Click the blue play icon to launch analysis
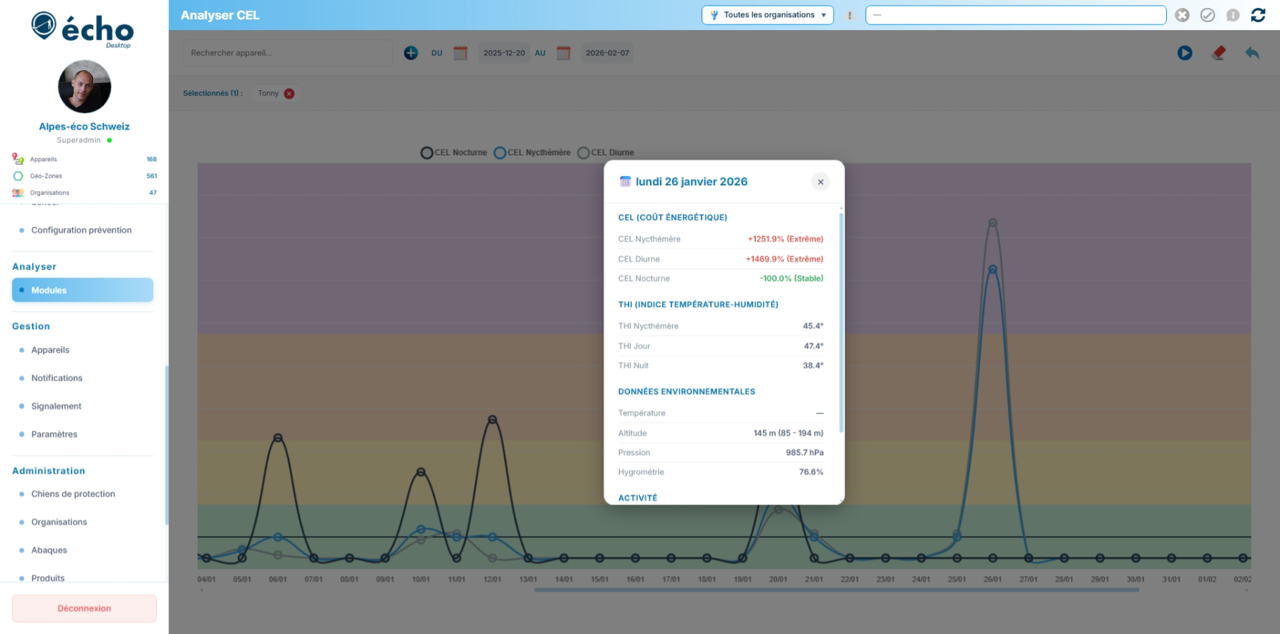The image size is (1280, 634). pyautogui.click(x=1185, y=52)
